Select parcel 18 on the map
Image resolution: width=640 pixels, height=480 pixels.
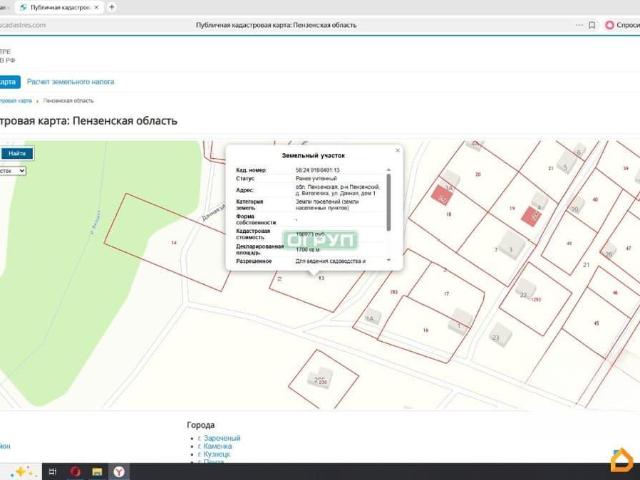coord(449,214)
